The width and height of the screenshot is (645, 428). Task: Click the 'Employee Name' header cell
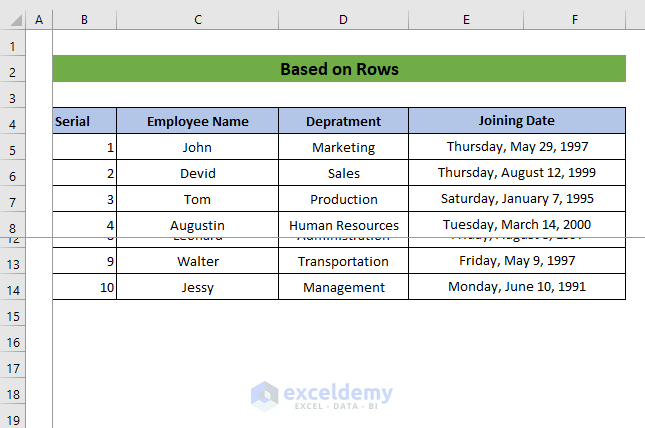[197, 121]
